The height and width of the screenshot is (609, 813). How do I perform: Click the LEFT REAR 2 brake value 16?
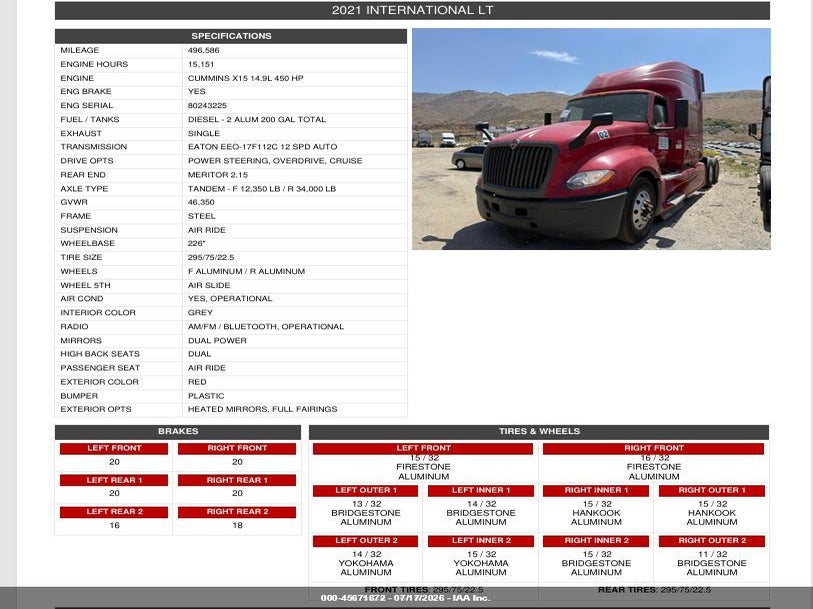[114, 526]
